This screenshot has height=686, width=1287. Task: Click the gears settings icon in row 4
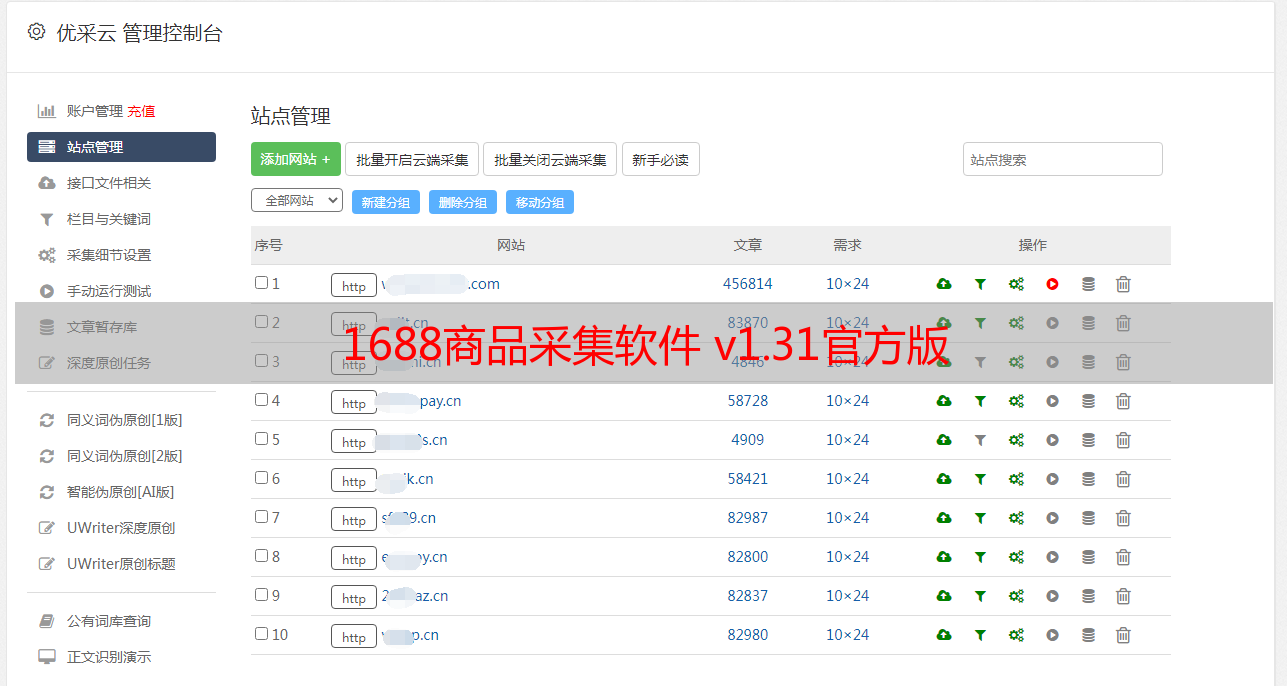click(x=1016, y=401)
